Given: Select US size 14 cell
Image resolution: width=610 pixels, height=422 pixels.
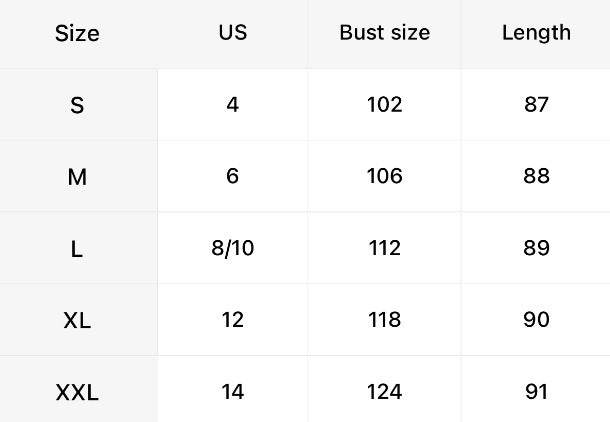Looking at the screenshot, I should [x=232, y=392].
